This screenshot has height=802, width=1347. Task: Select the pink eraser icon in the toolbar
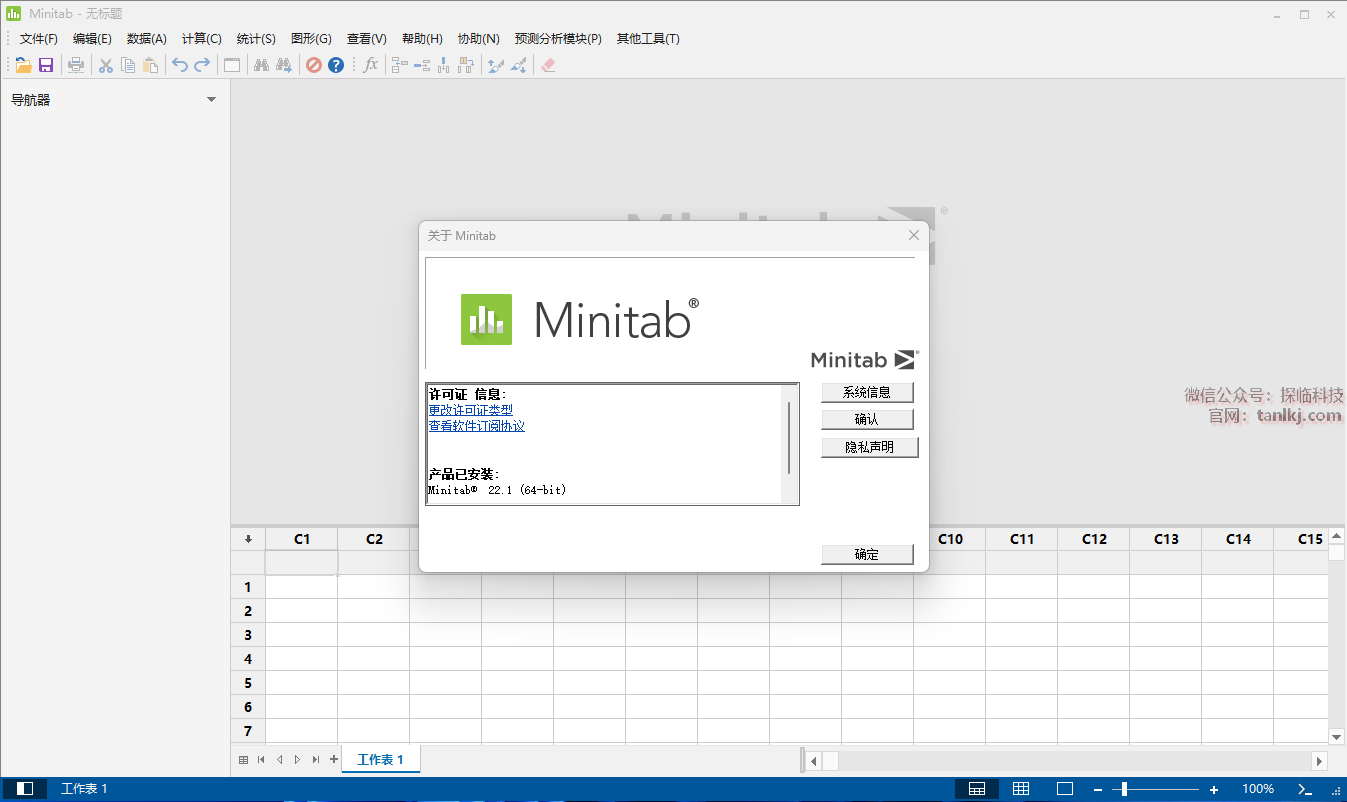point(547,65)
